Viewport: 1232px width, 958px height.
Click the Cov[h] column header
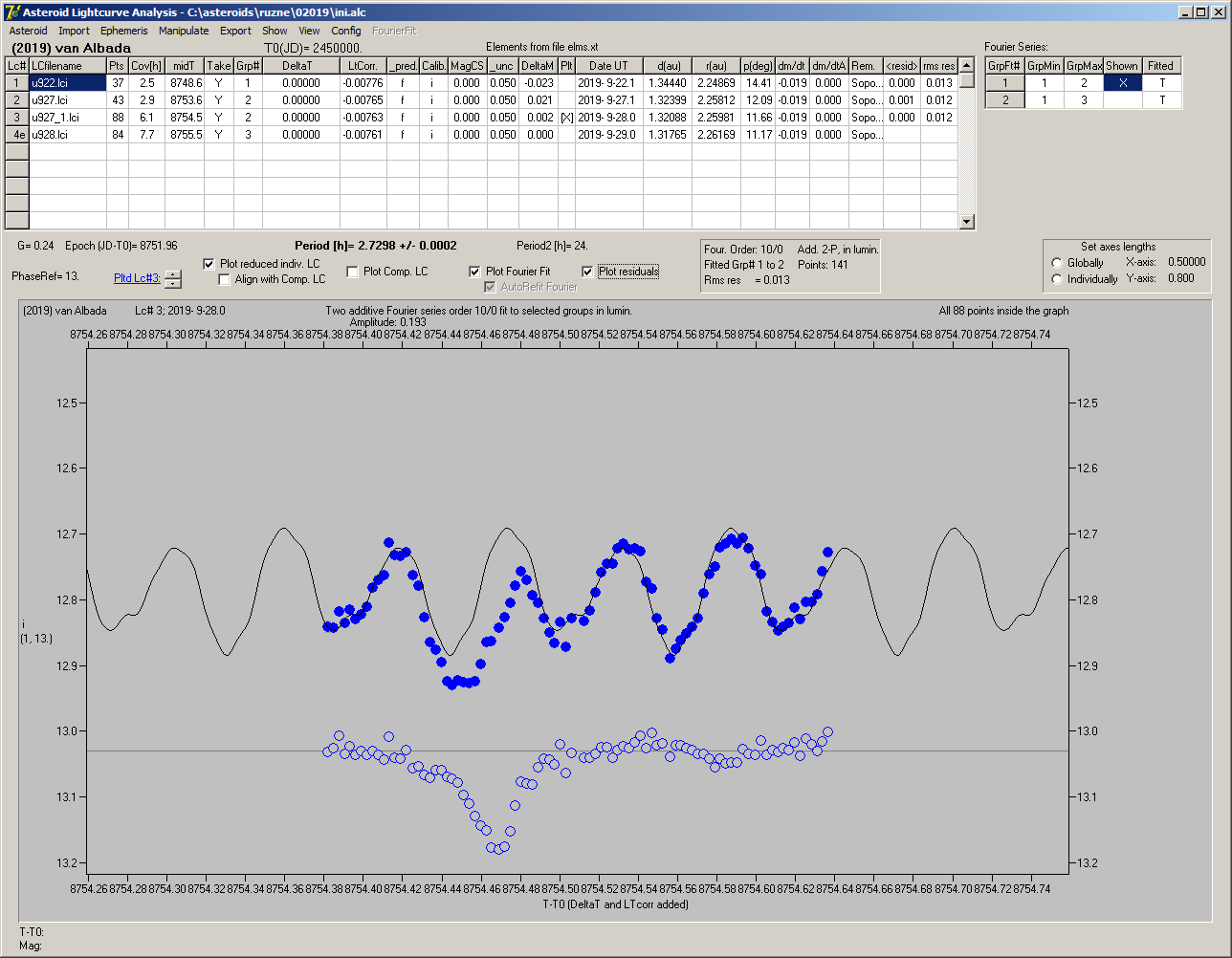tap(146, 66)
